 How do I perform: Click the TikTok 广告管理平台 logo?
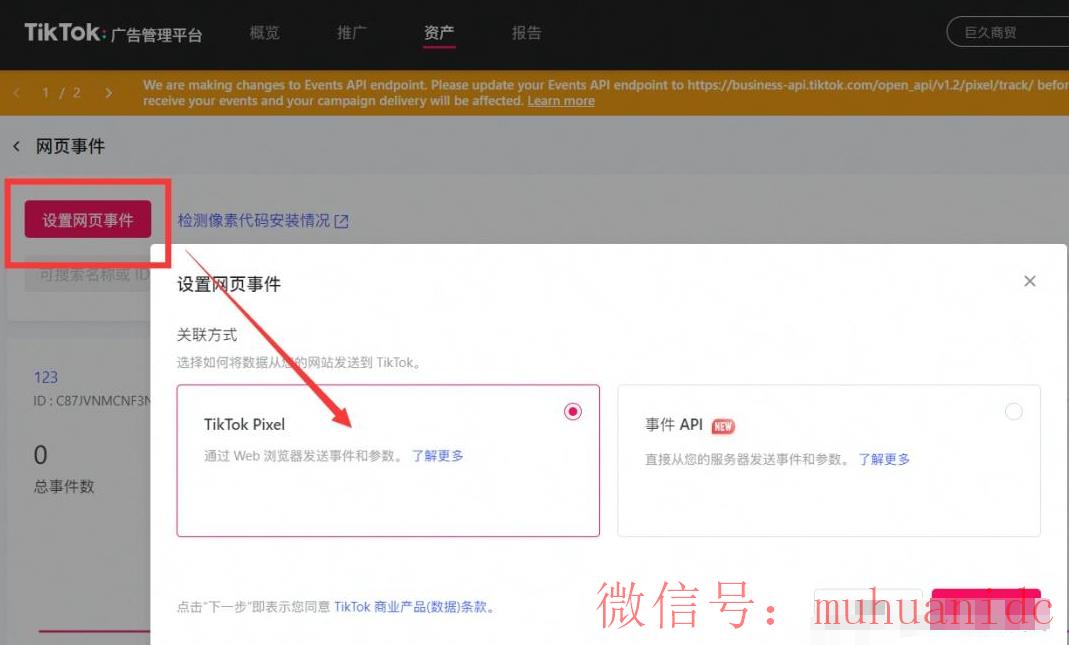(x=113, y=33)
